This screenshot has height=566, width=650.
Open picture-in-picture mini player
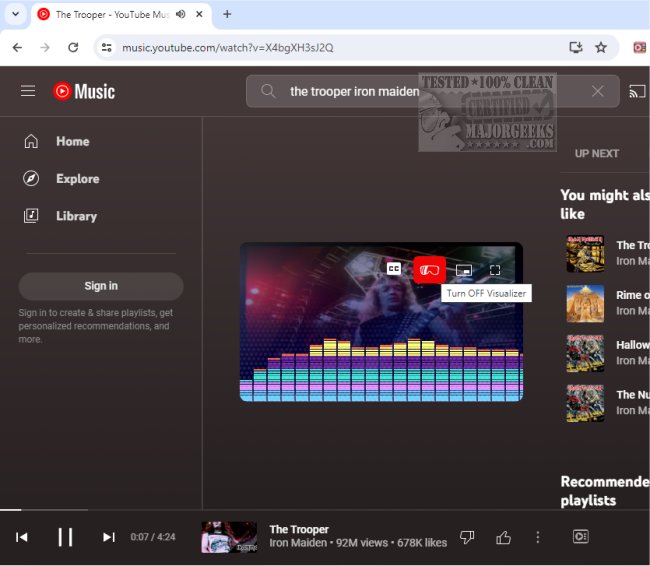coord(464,270)
